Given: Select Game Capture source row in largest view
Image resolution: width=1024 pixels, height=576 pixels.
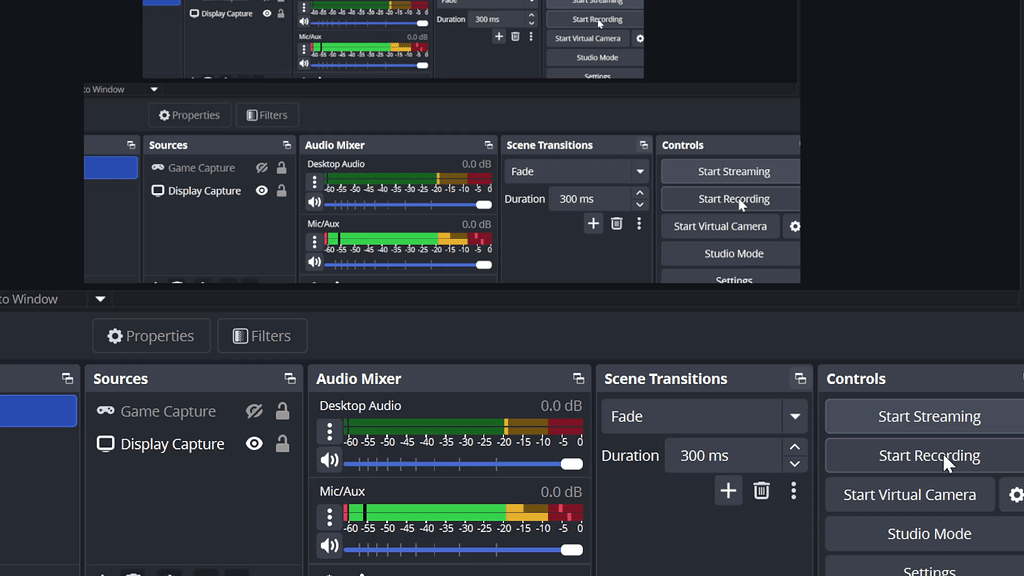Looking at the screenshot, I should tap(194, 411).
